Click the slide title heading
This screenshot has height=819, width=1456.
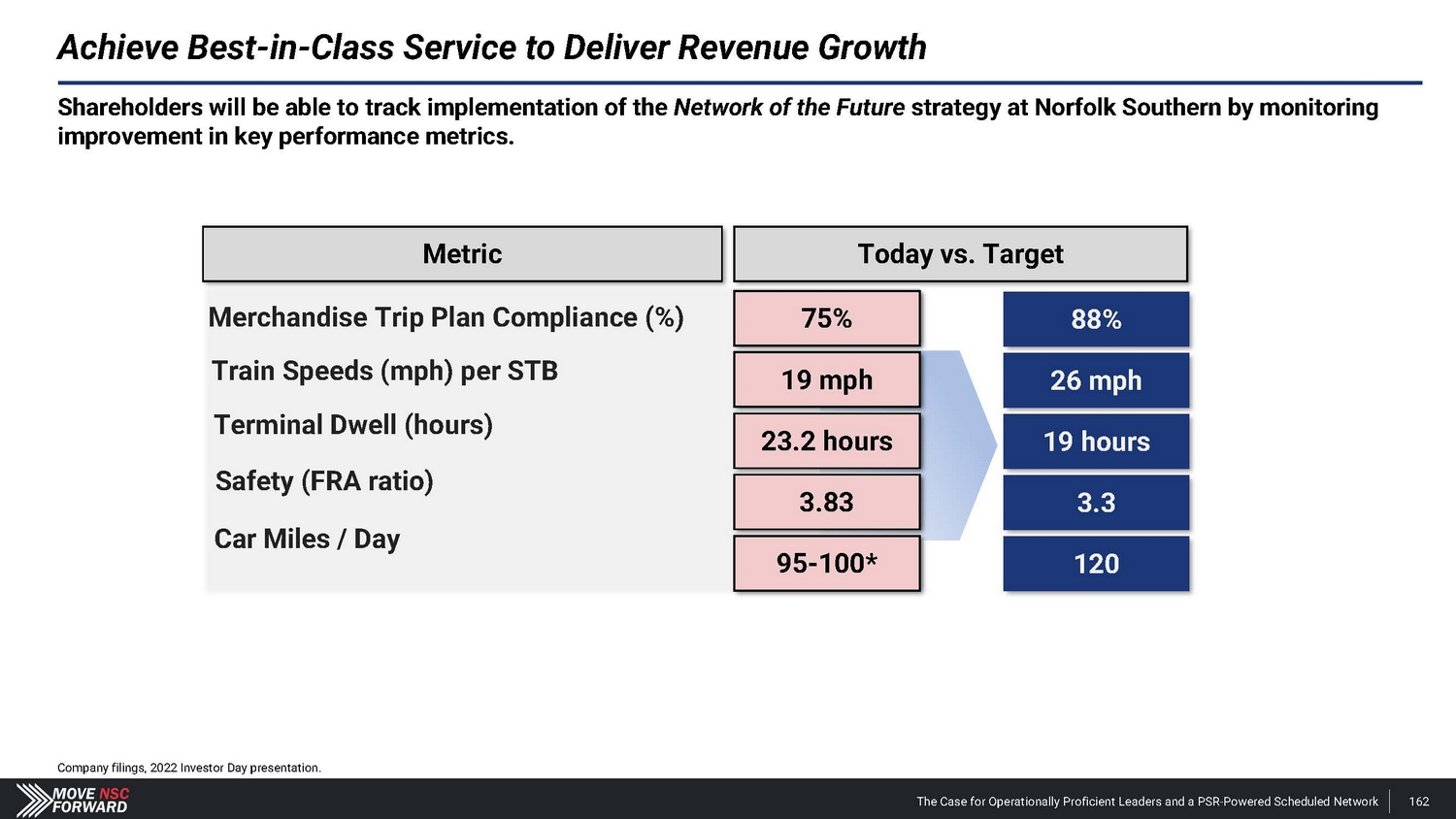pyautogui.click(x=492, y=47)
